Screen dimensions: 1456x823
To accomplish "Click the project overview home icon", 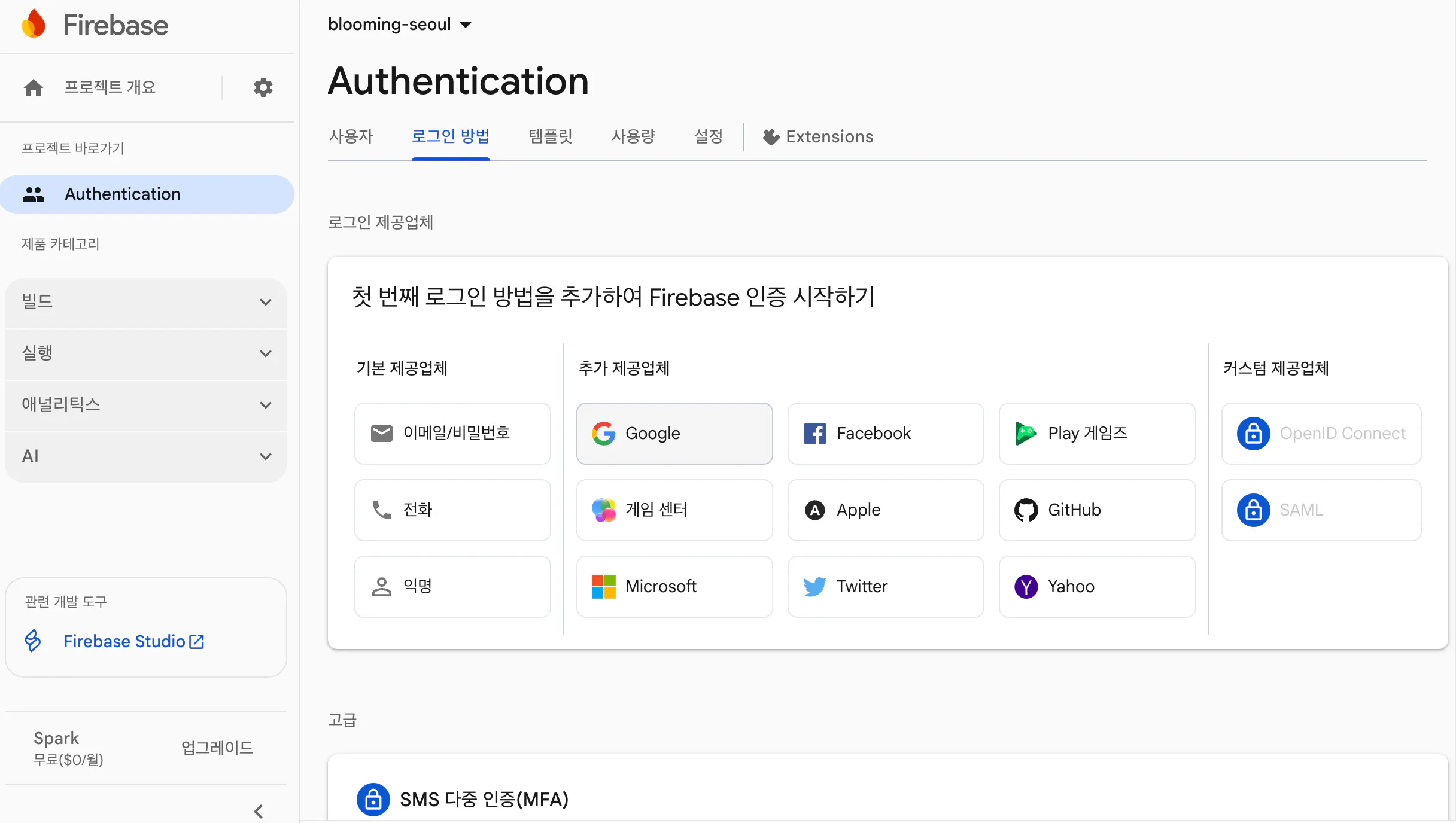I will click(x=34, y=87).
